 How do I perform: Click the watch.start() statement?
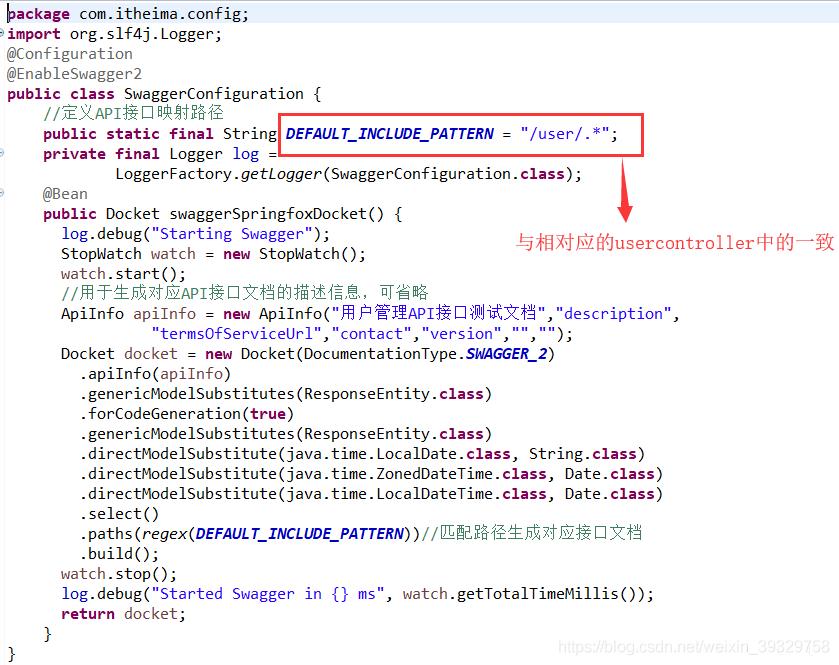[123, 274]
